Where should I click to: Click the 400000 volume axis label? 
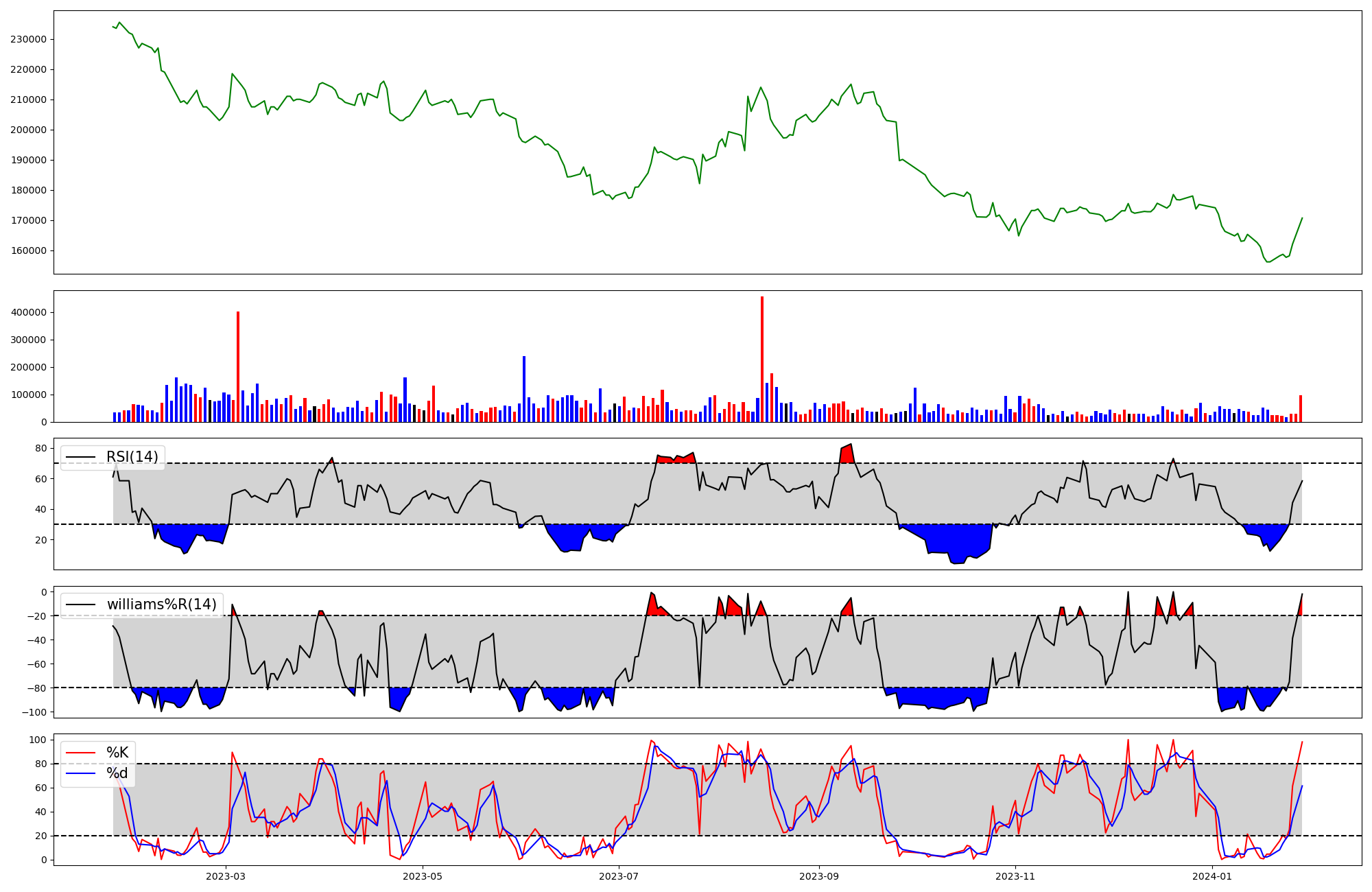(x=29, y=312)
